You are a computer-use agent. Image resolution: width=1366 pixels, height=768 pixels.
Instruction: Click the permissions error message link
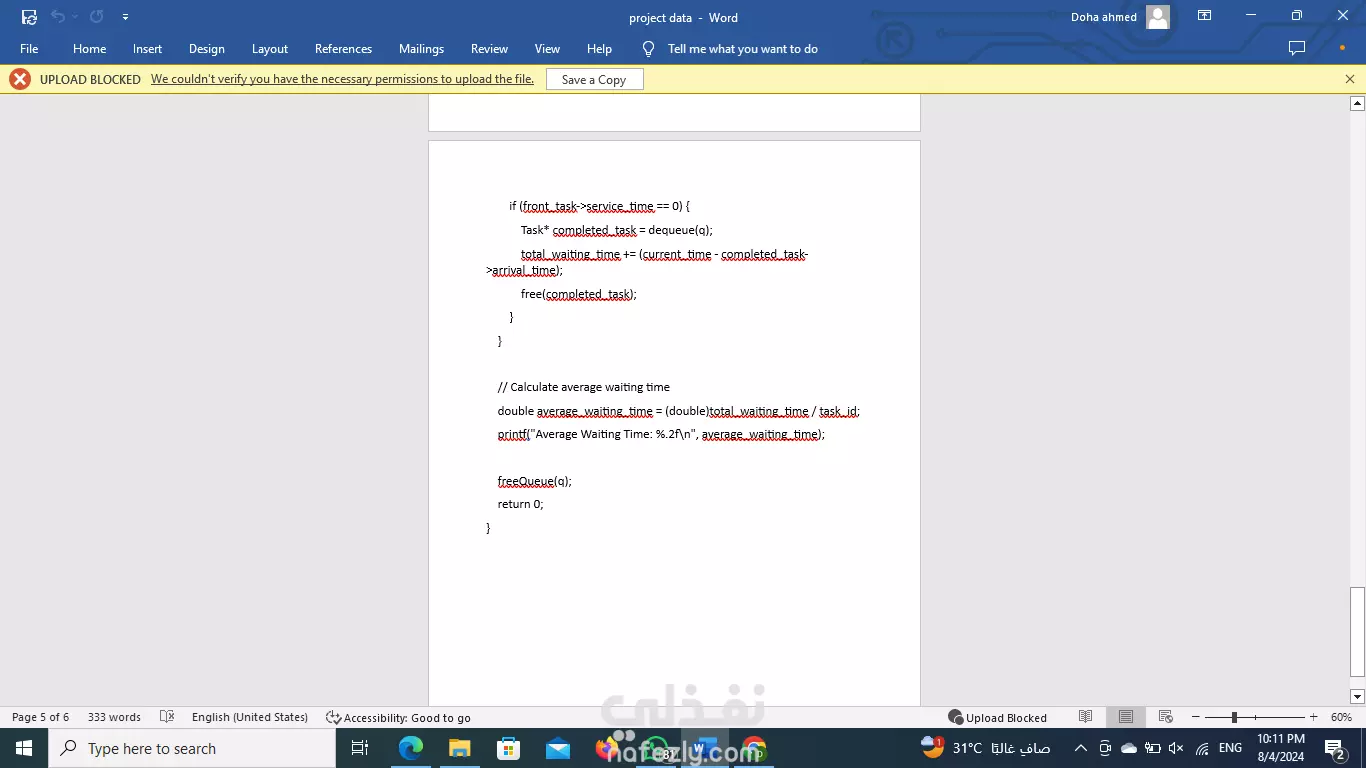click(342, 79)
